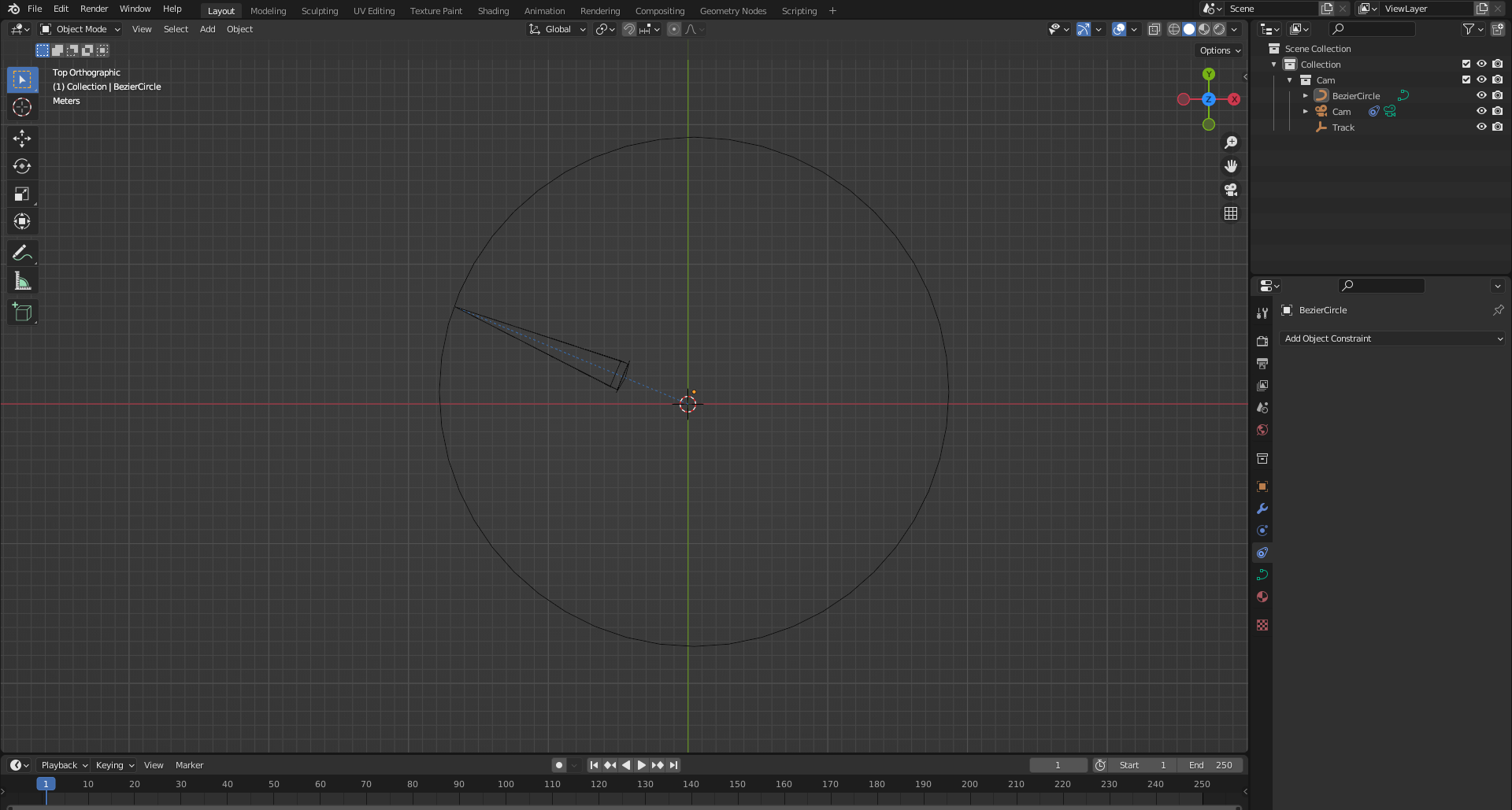Click the End frame field
The height and width of the screenshot is (810, 1512).
pyautogui.click(x=1210, y=765)
